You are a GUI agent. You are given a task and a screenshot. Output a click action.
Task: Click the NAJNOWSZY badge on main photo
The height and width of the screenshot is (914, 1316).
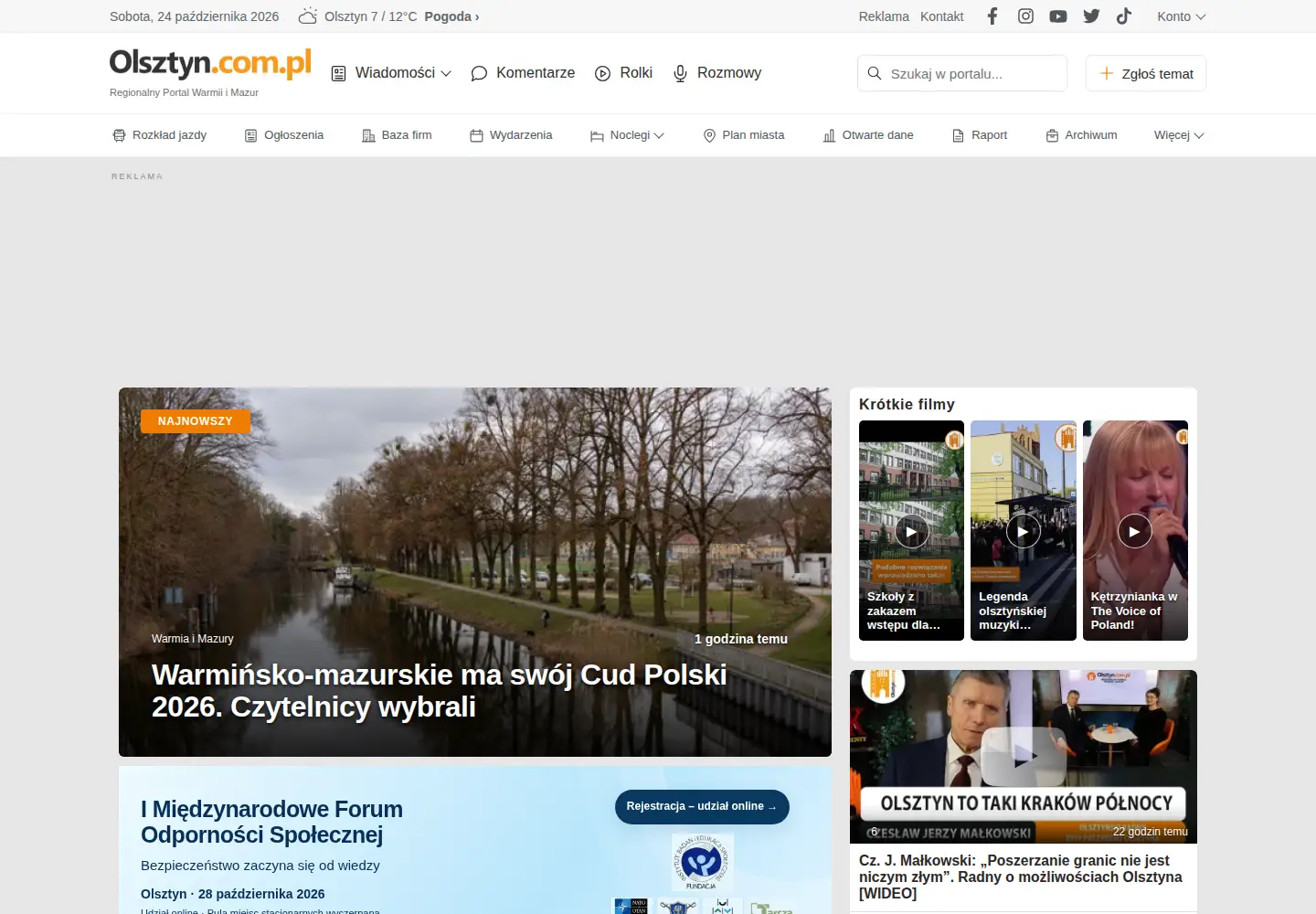pyautogui.click(x=196, y=421)
